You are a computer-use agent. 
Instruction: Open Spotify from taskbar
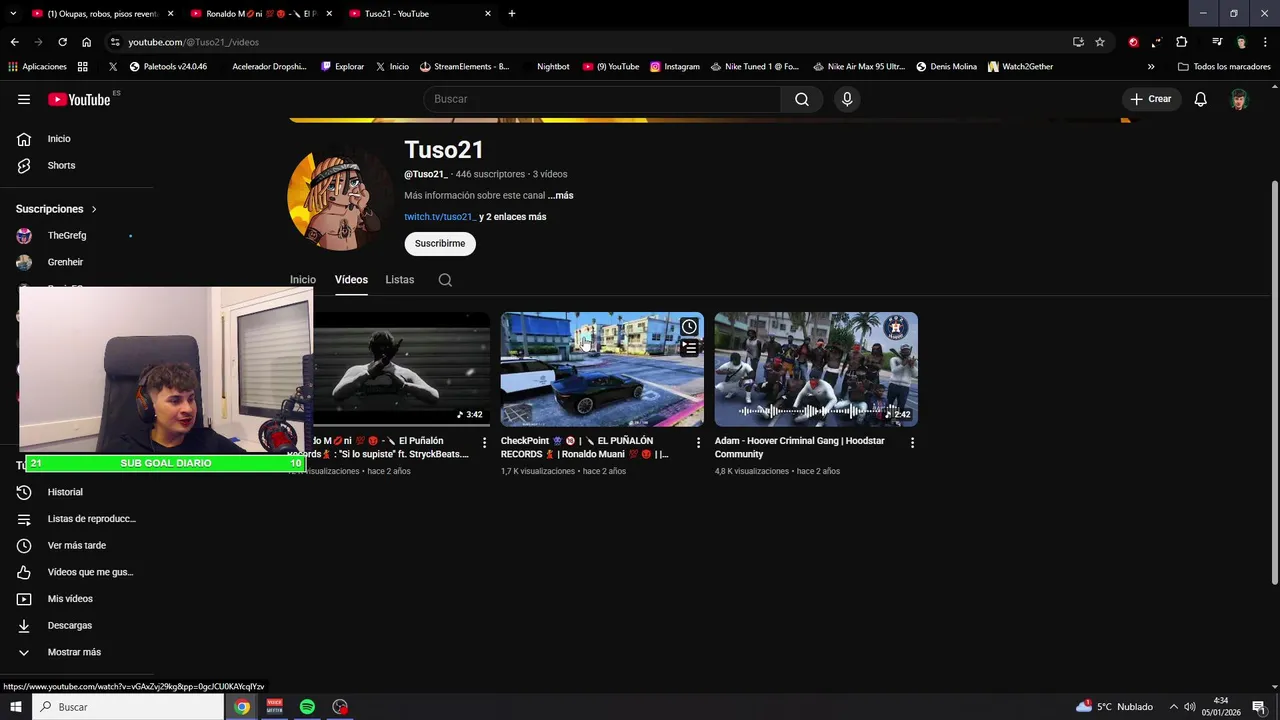[307, 707]
